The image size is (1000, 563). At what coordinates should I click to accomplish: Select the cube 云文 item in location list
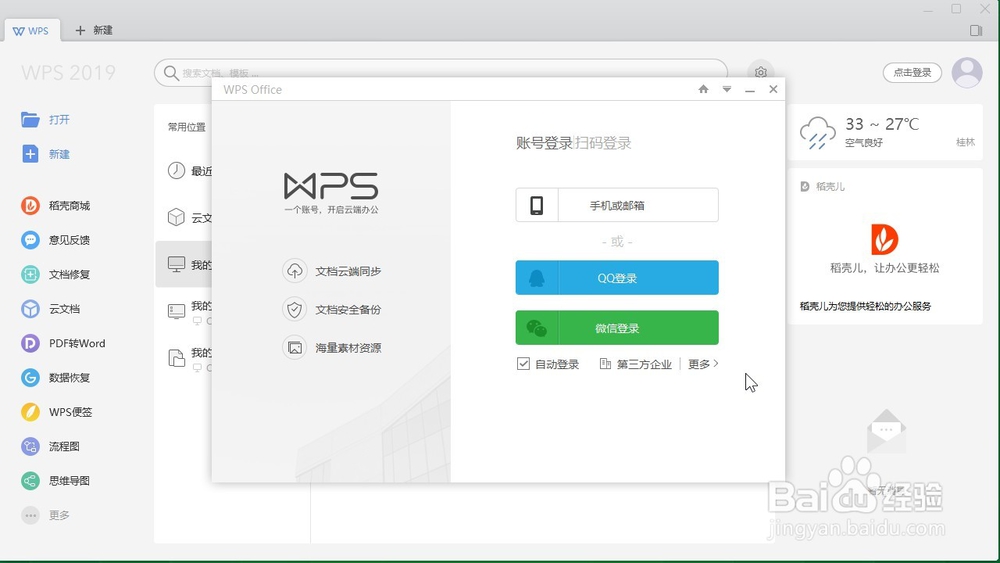pyautogui.click(x=184, y=217)
